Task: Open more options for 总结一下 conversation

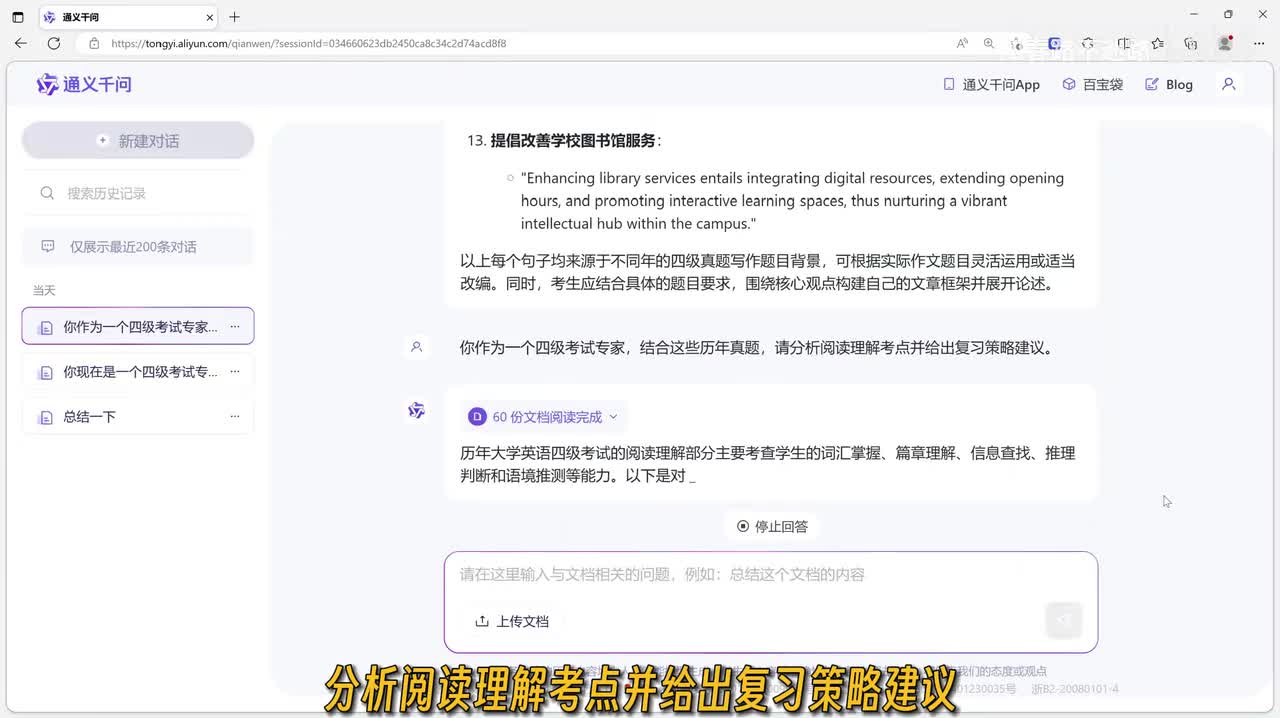Action: (x=235, y=417)
